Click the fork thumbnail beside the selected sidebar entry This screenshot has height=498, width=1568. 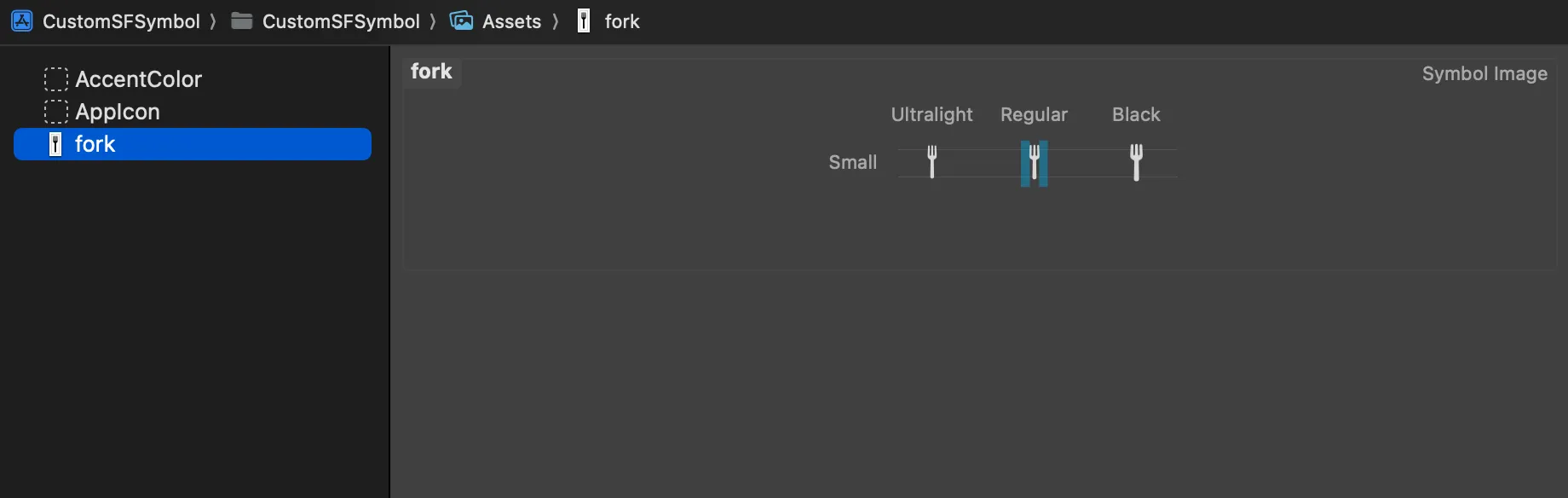tap(55, 143)
